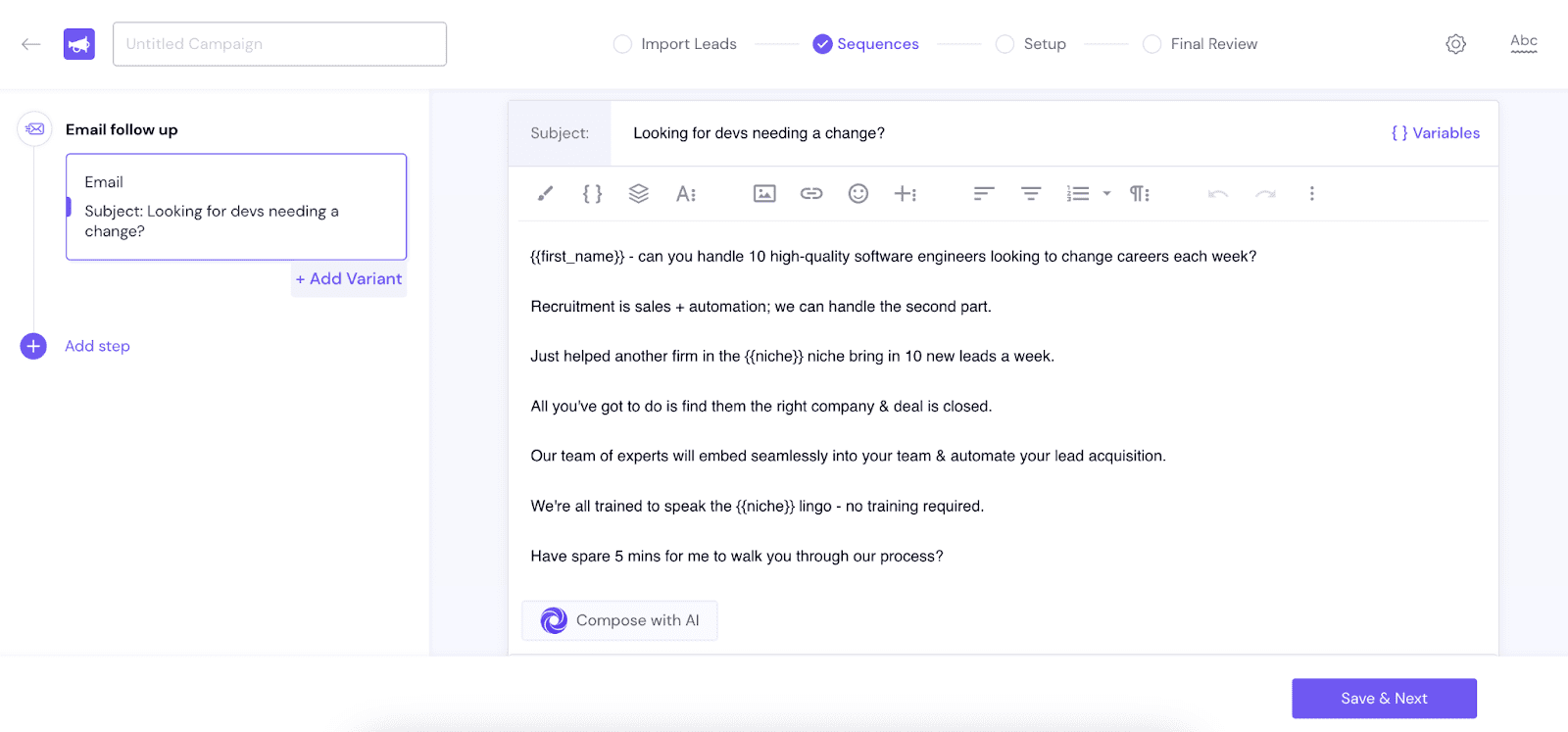
Task: Click the Save & Next button
Action: pyautogui.click(x=1384, y=699)
